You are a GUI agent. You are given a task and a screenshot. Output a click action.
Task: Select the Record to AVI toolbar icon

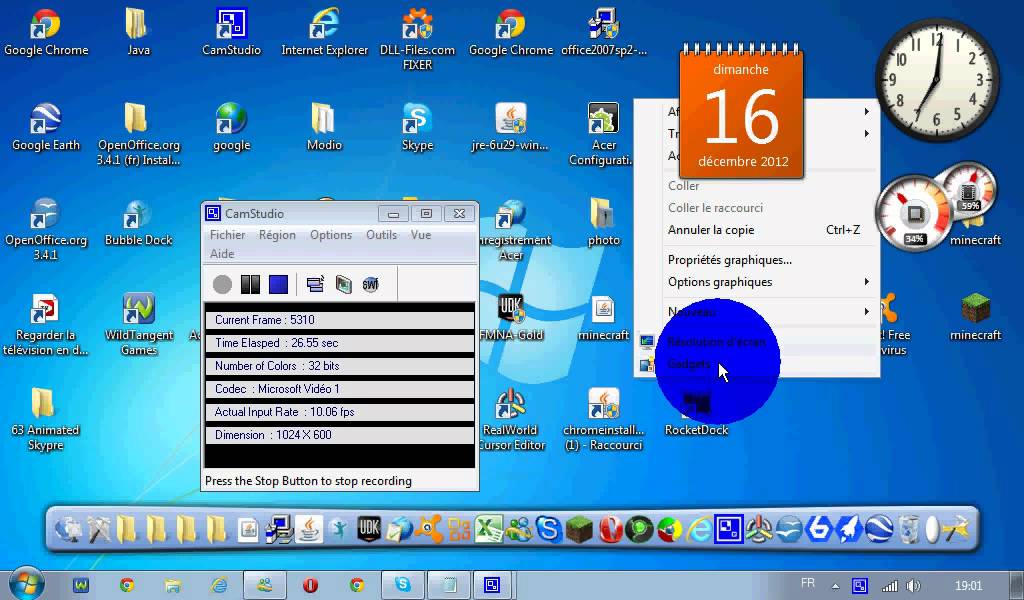344,285
